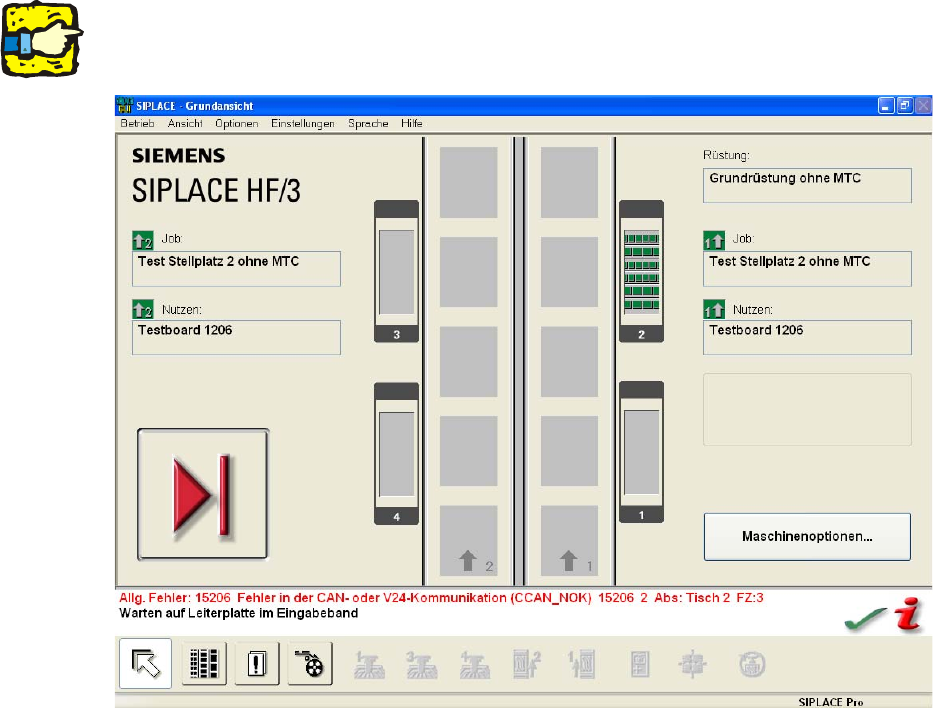The height and width of the screenshot is (708, 933).
Task: Open the Hilfe menu
Action: click(x=412, y=123)
